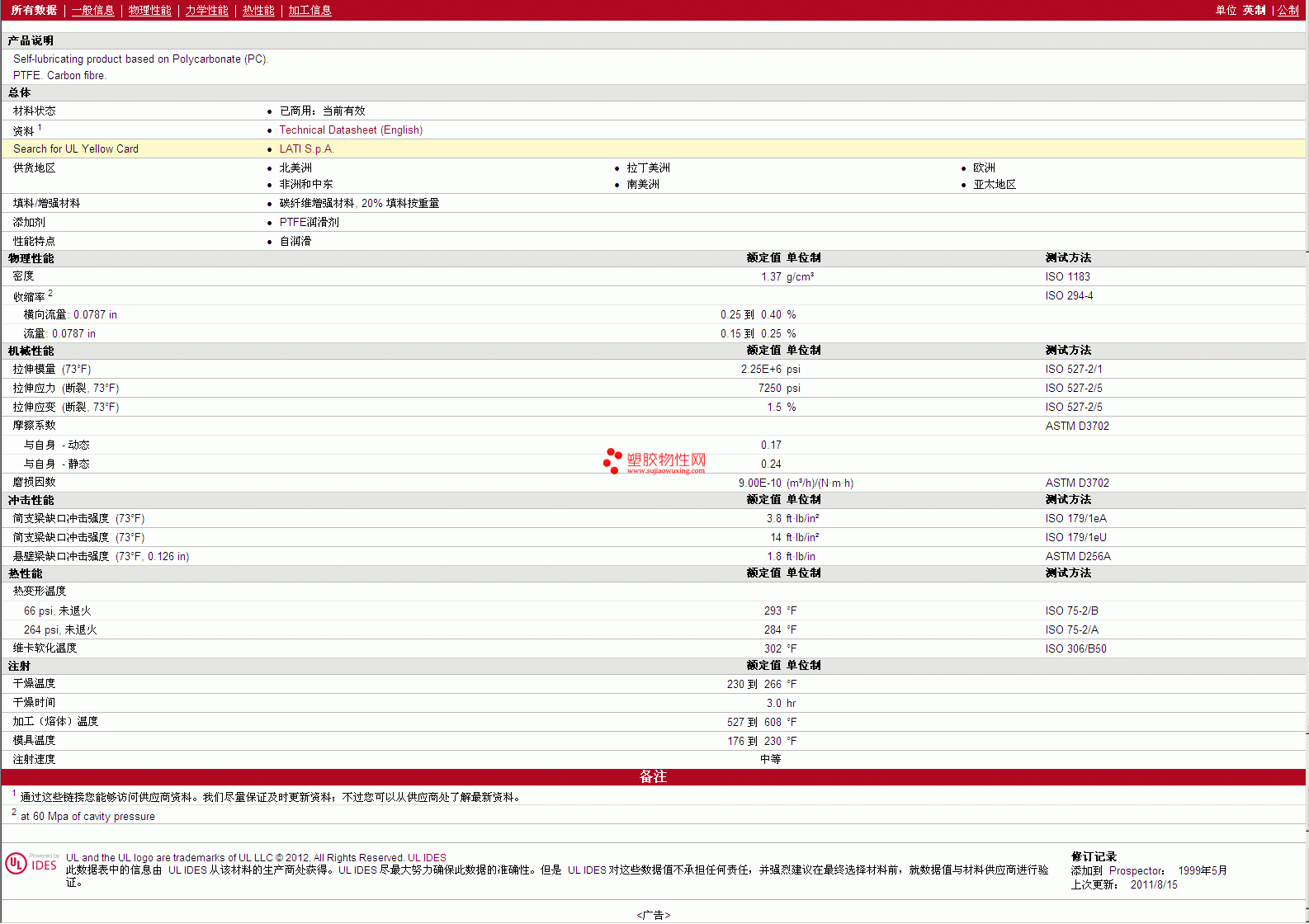This screenshot has height=924, width=1309.
Task: Jump to the 加工信息 tab
Action: tap(310, 11)
